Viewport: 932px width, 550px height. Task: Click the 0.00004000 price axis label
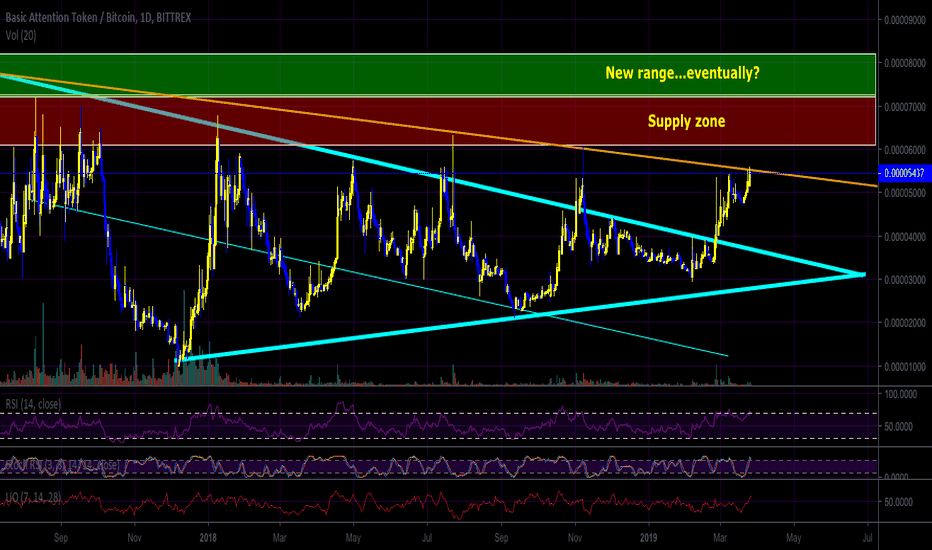[x=905, y=237]
